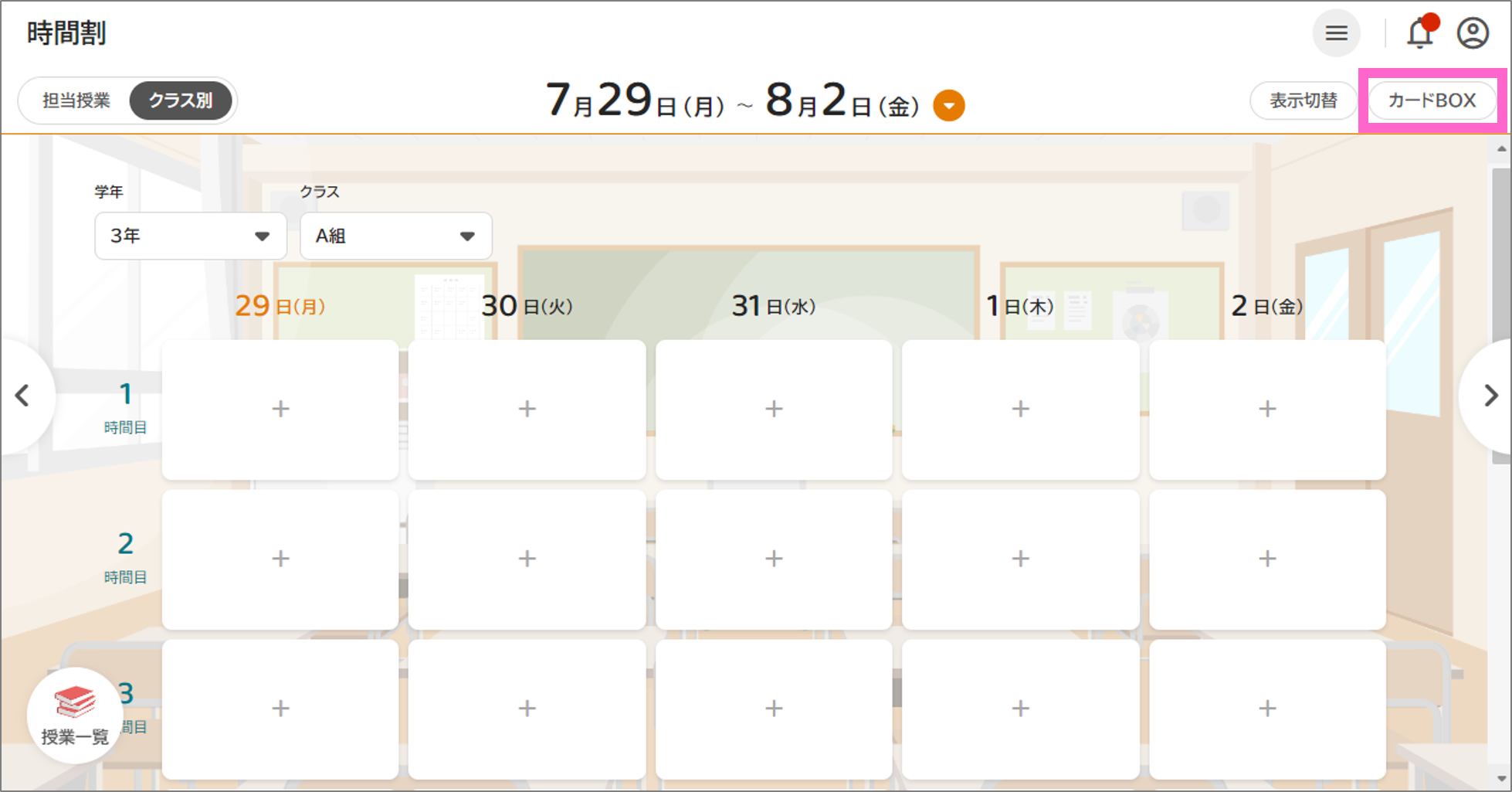Image resolution: width=1512 pixels, height=792 pixels.
Task: Add lesson to Tuesday 30 second period
Action: click(527, 559)
